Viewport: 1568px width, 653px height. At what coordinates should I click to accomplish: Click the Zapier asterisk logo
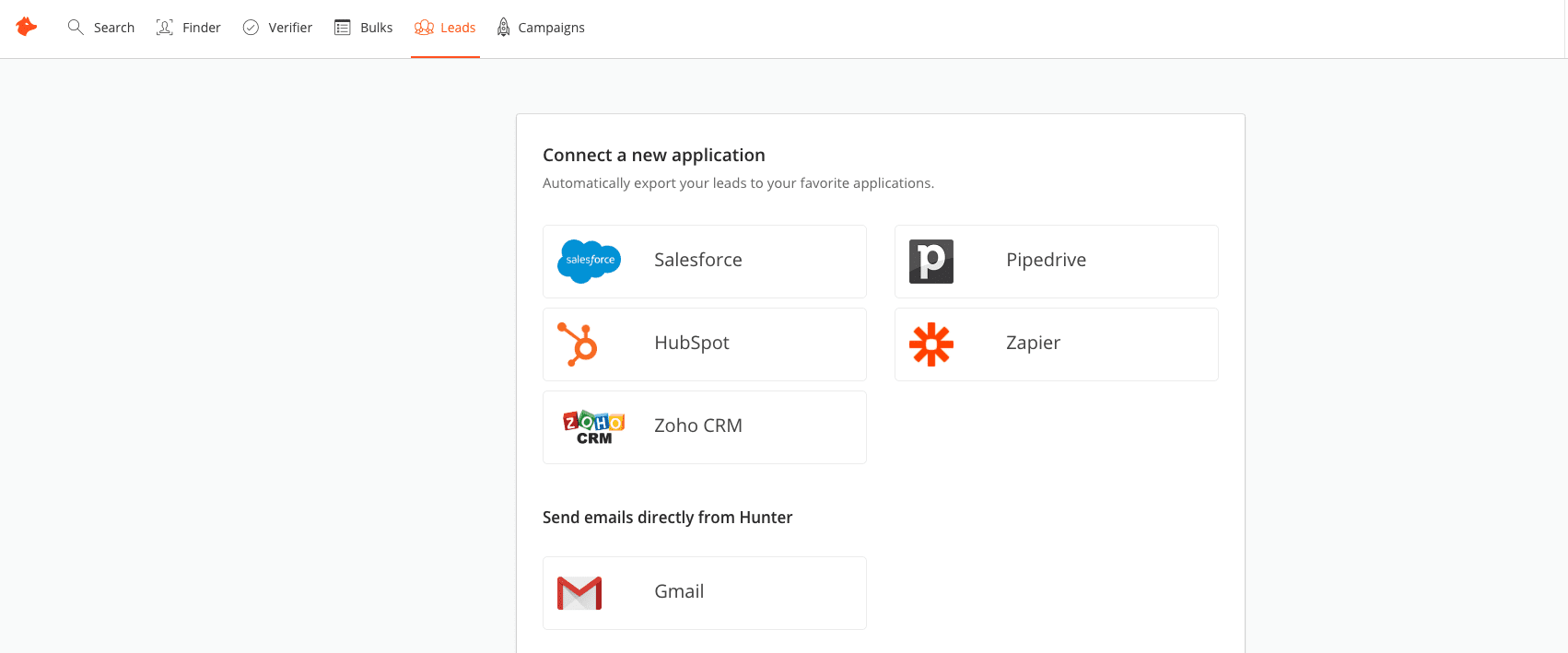tap(931, 344)
